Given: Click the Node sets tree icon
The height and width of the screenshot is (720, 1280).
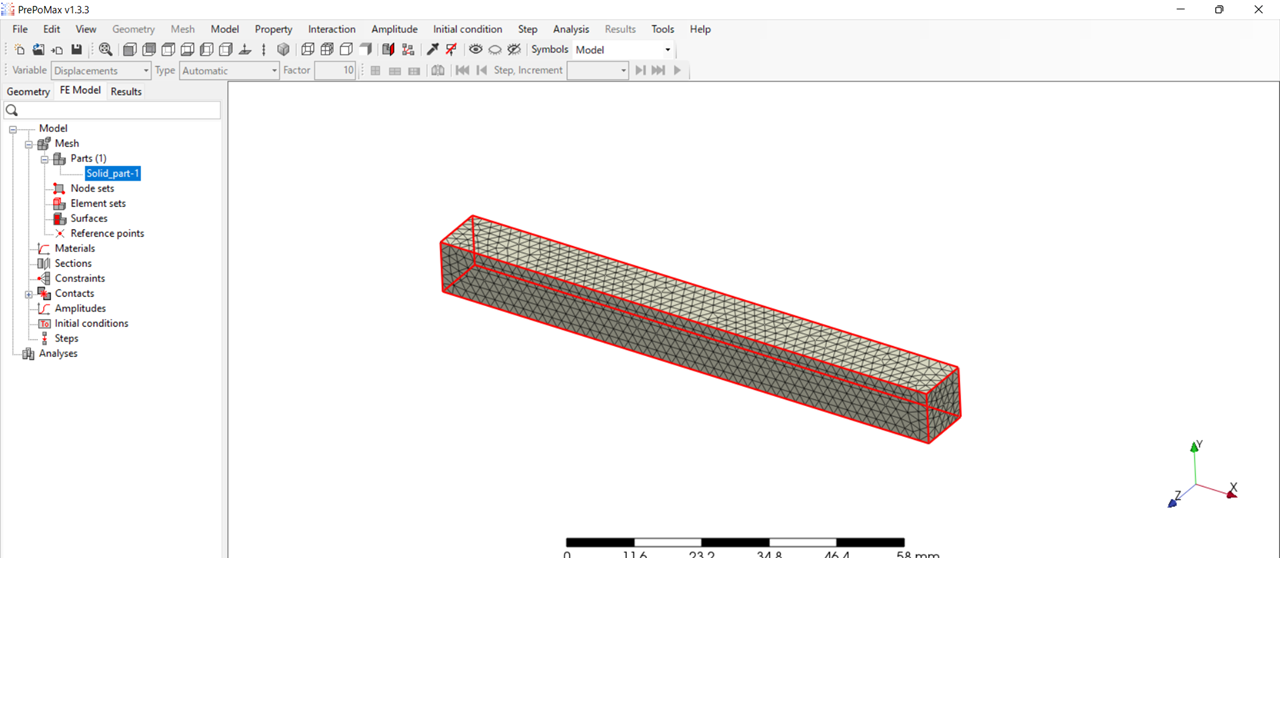Looking at the screenshot, I should pos(59,188).
